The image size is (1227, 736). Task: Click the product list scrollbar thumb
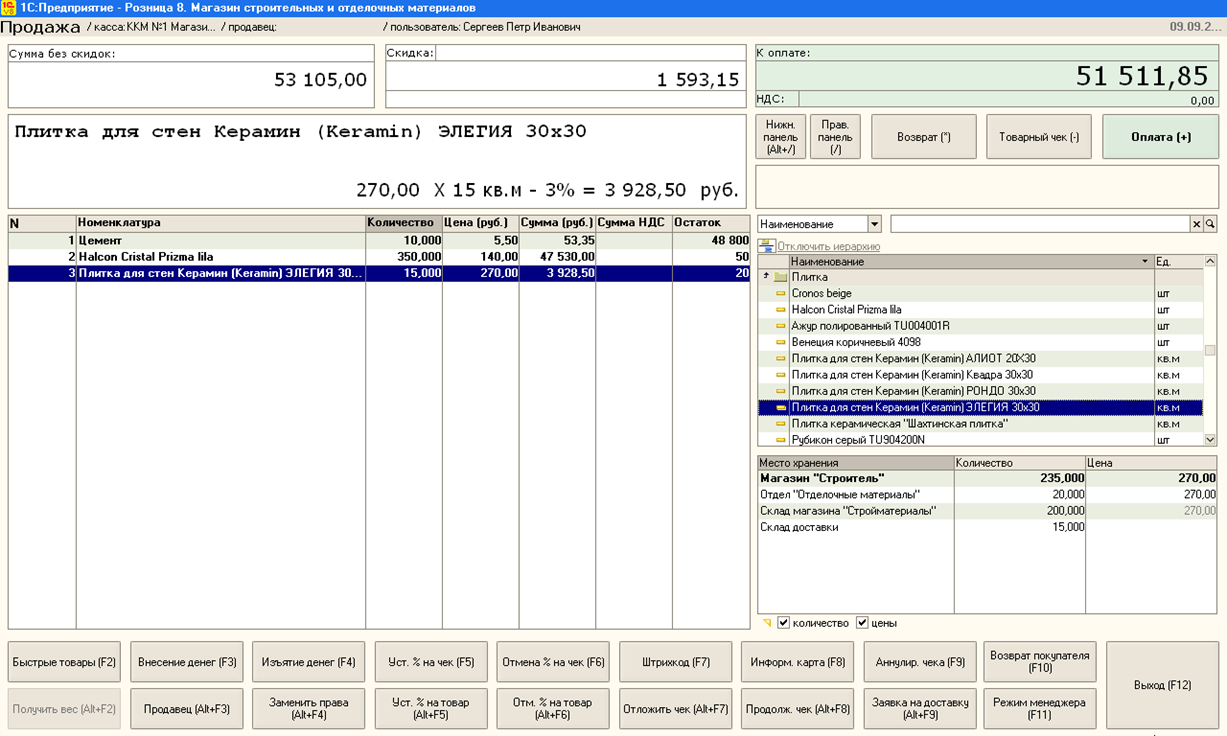tap(1210, 350)
